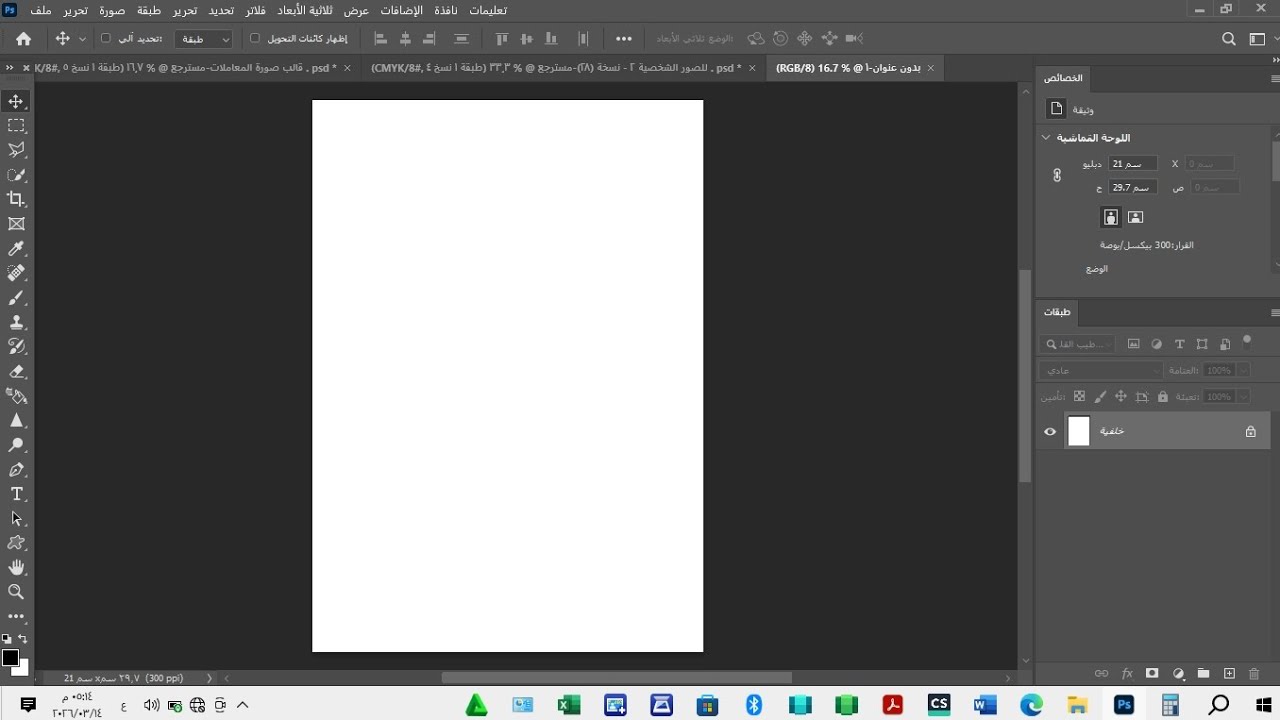Click the Home icon in options bar

(x=24, y=39)
